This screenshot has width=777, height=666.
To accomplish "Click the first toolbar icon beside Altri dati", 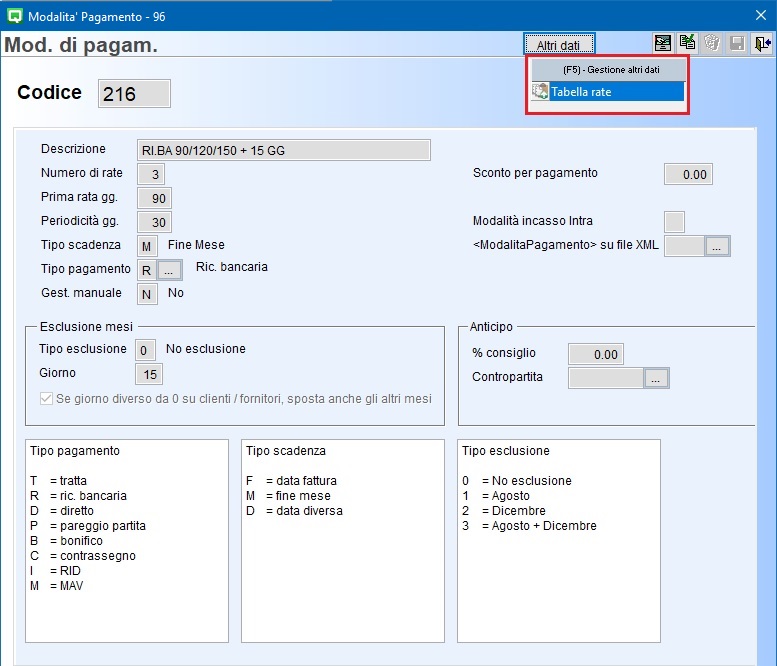I will (662, 43).
